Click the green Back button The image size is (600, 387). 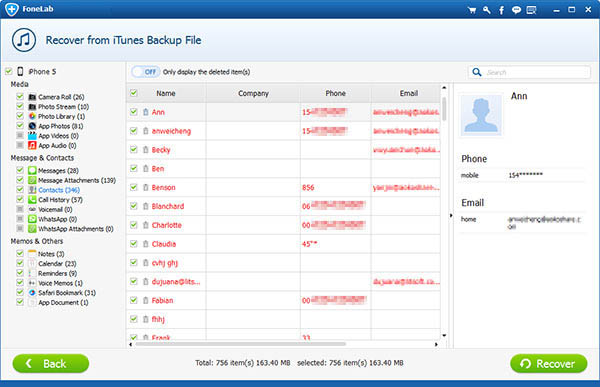(51, 363)
